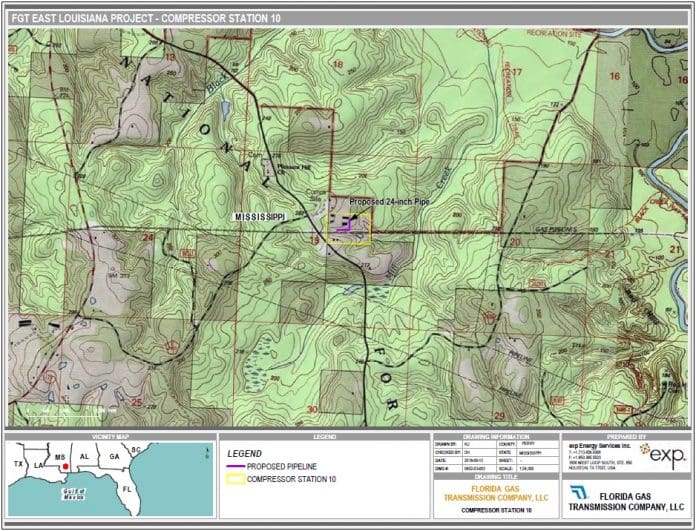Click the yellow compressor station rectangle on map

tap(349, 228)
